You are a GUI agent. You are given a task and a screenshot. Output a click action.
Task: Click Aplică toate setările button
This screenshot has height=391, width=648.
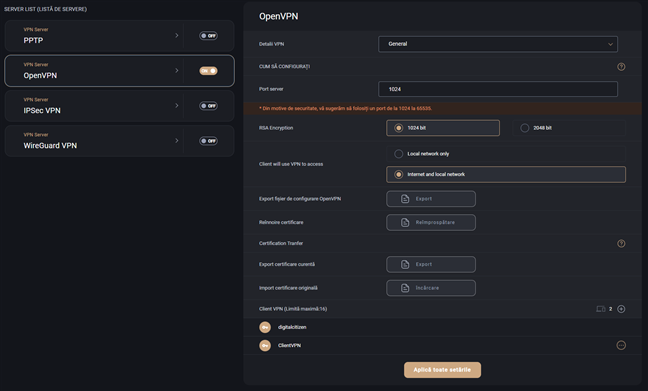442,370
